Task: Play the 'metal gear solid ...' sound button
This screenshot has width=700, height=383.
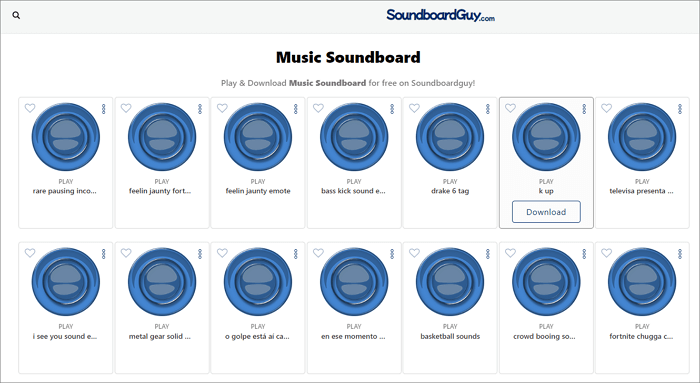Action: pos(162,282)
